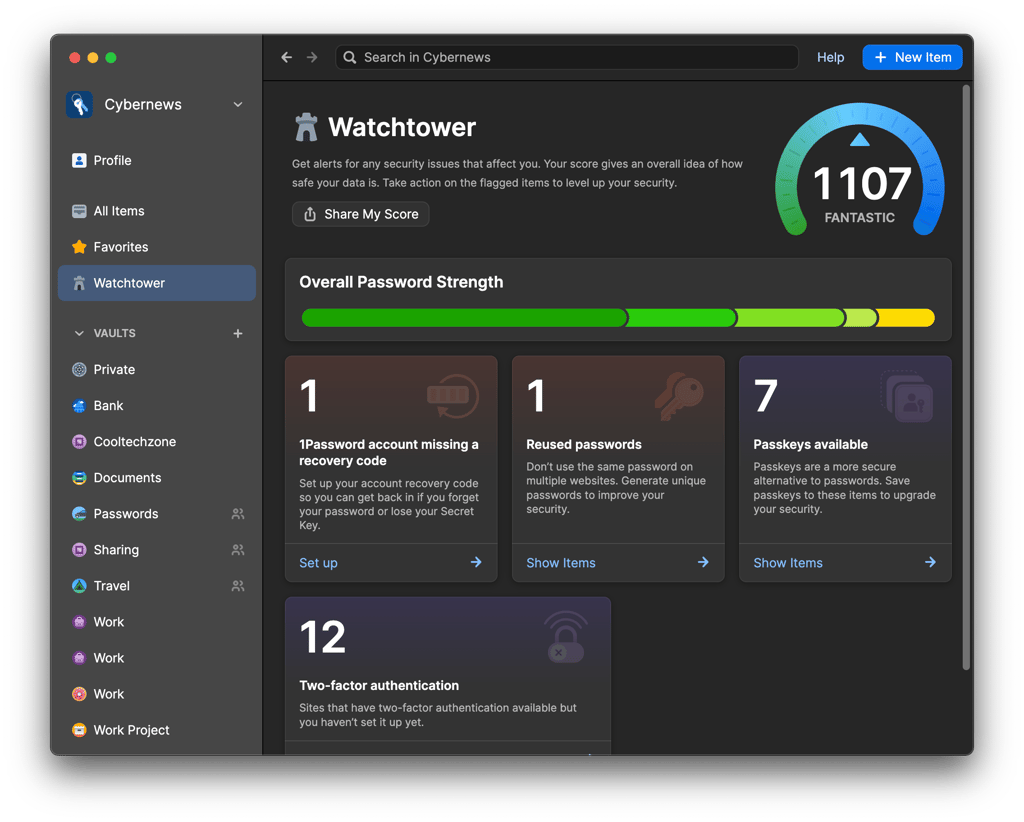The height and width of the screenshot is (822, 1024).
Task: Focus the Search in Cybernews field
Action: point(567,57)
